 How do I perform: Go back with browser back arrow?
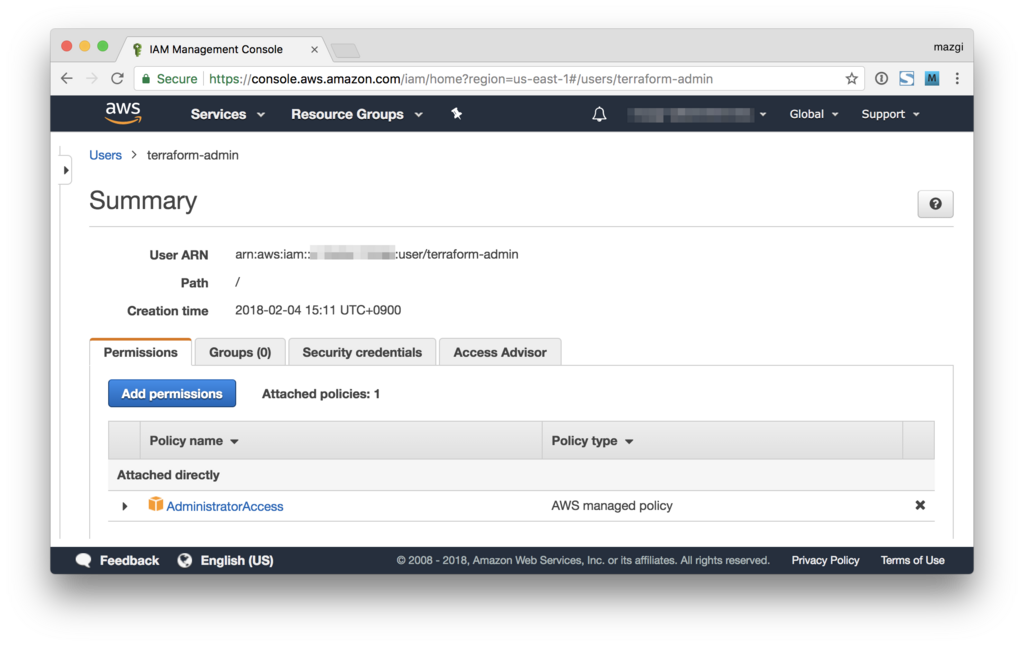(67, 78)
